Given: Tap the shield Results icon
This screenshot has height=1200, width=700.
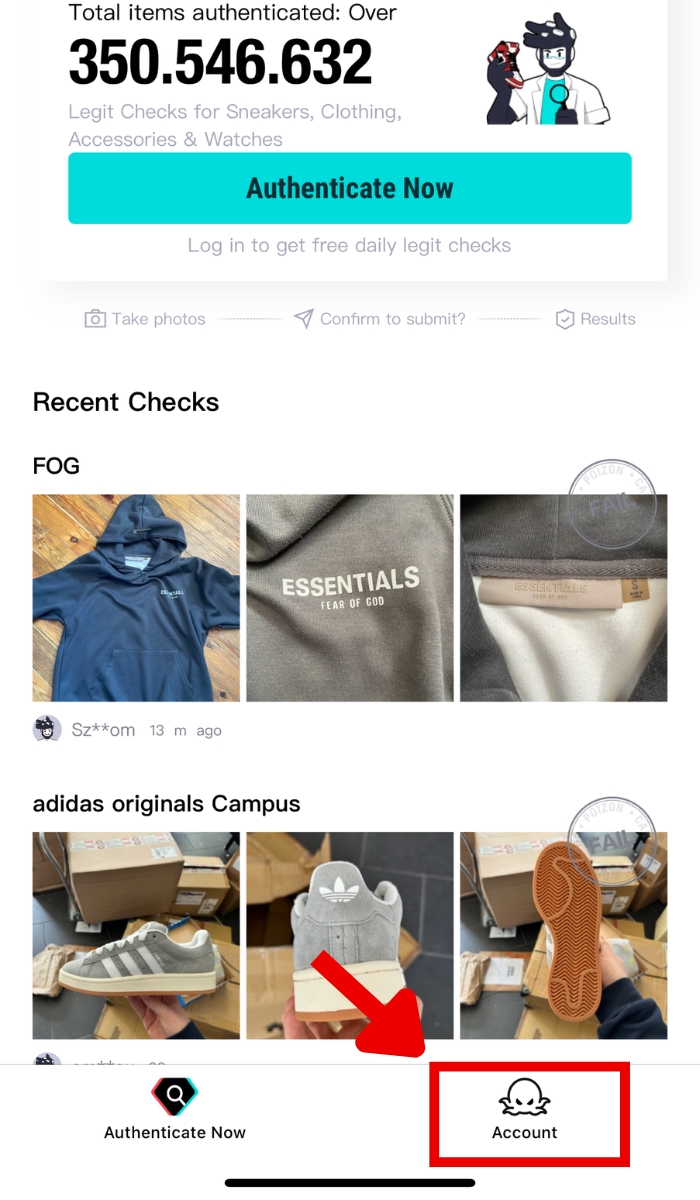Looking at the screenshot, I should [565, 319].
